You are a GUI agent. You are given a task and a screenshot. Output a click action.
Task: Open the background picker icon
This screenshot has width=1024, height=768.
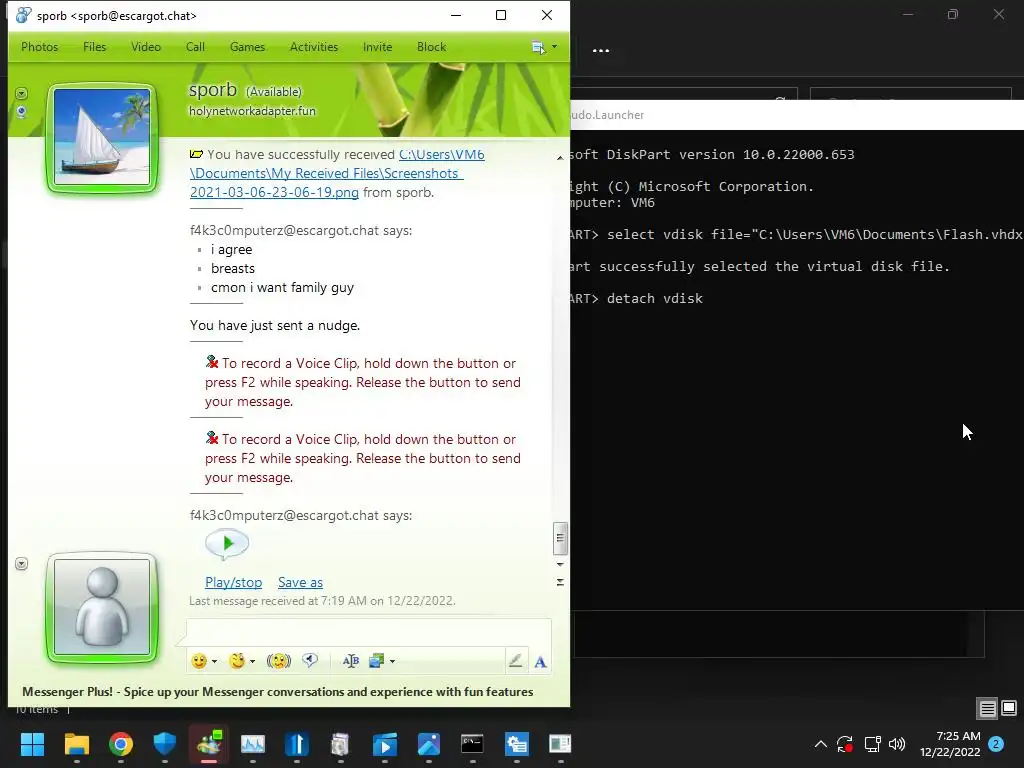376,661
